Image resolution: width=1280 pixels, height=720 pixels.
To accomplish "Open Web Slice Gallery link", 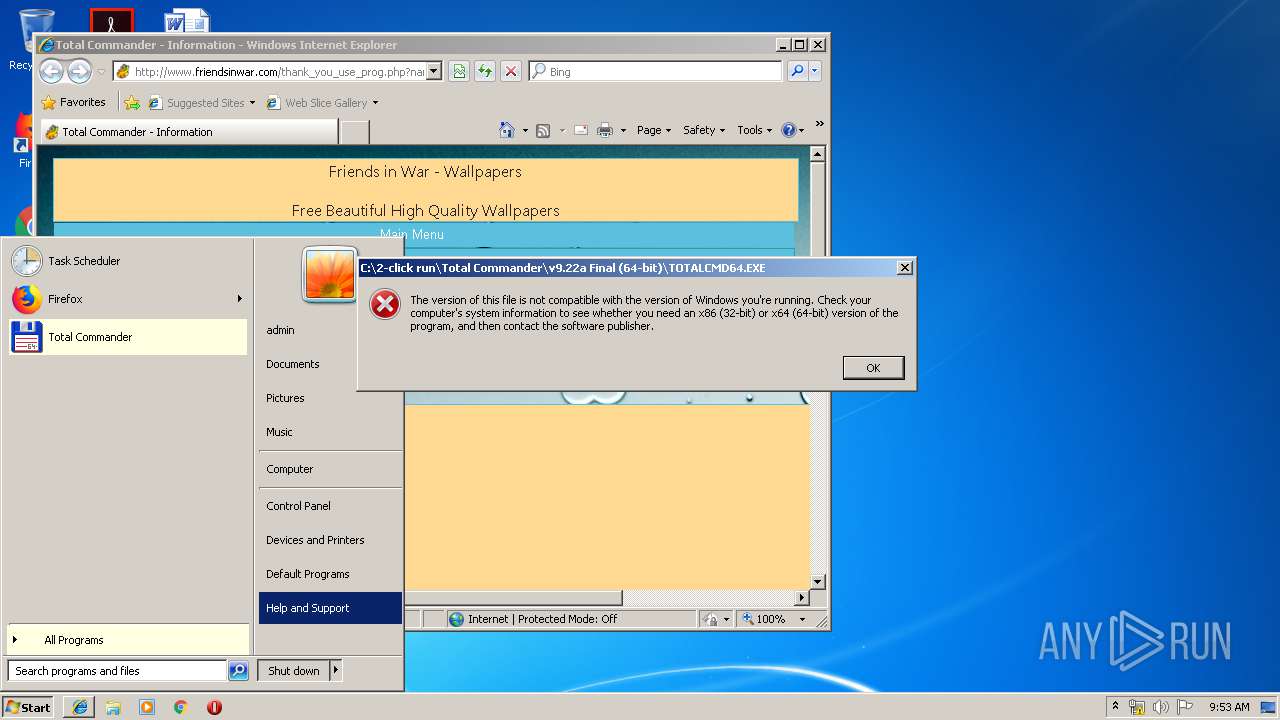I will pyautogui.click(x=318, y=102).
